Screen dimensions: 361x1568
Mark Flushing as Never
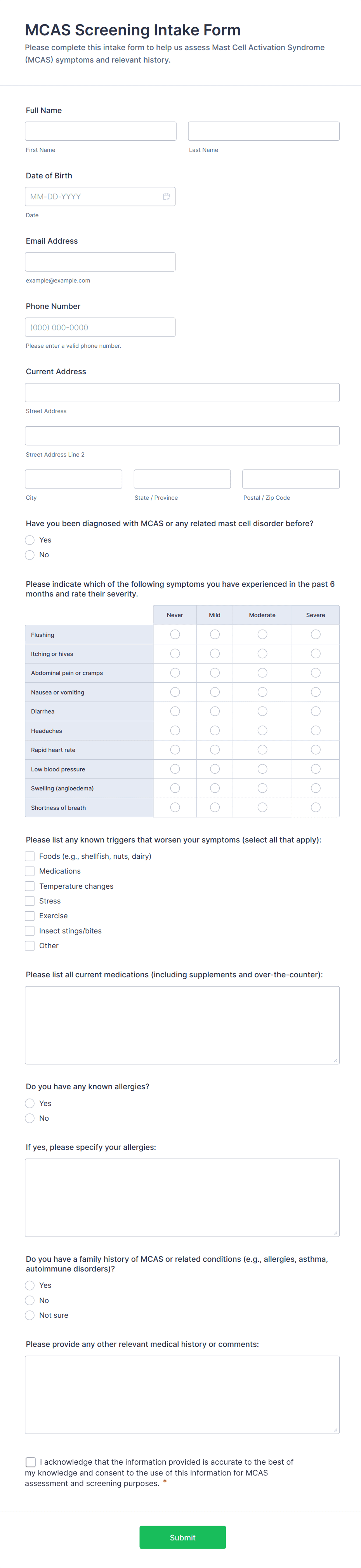[175, 634]
